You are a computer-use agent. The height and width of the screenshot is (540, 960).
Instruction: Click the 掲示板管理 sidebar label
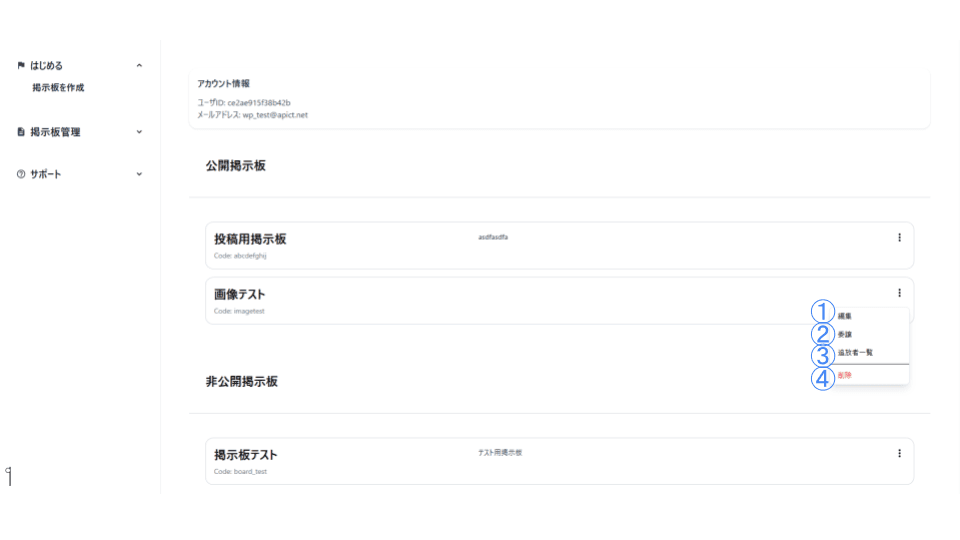point(55,132)
